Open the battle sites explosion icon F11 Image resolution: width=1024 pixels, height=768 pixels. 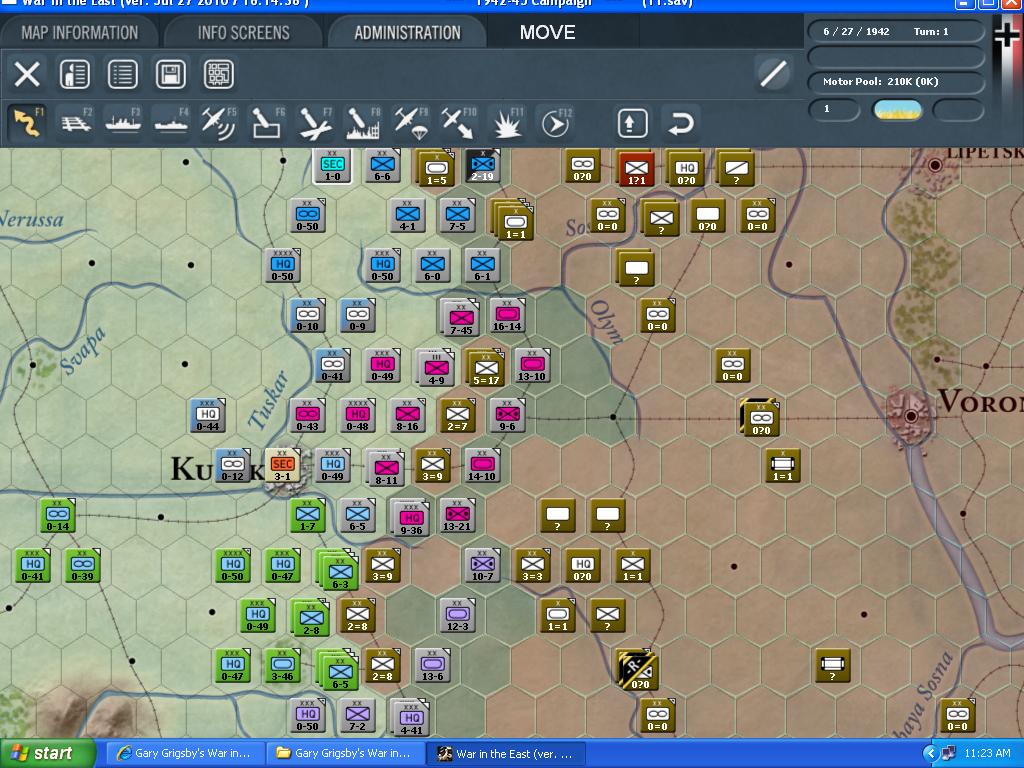pyautogui.click(x=507, y=123)
